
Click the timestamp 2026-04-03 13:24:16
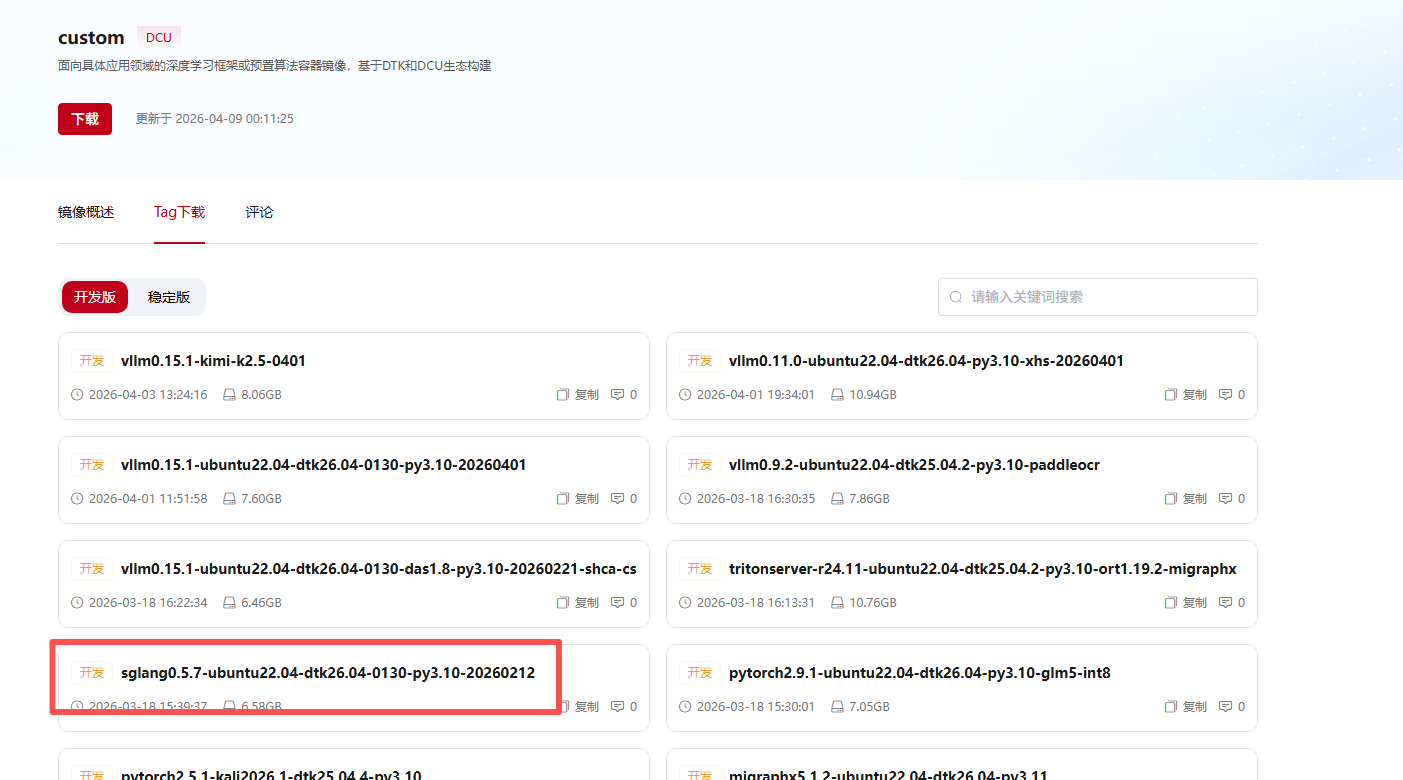pyautogui.click(x=148, y=395)
